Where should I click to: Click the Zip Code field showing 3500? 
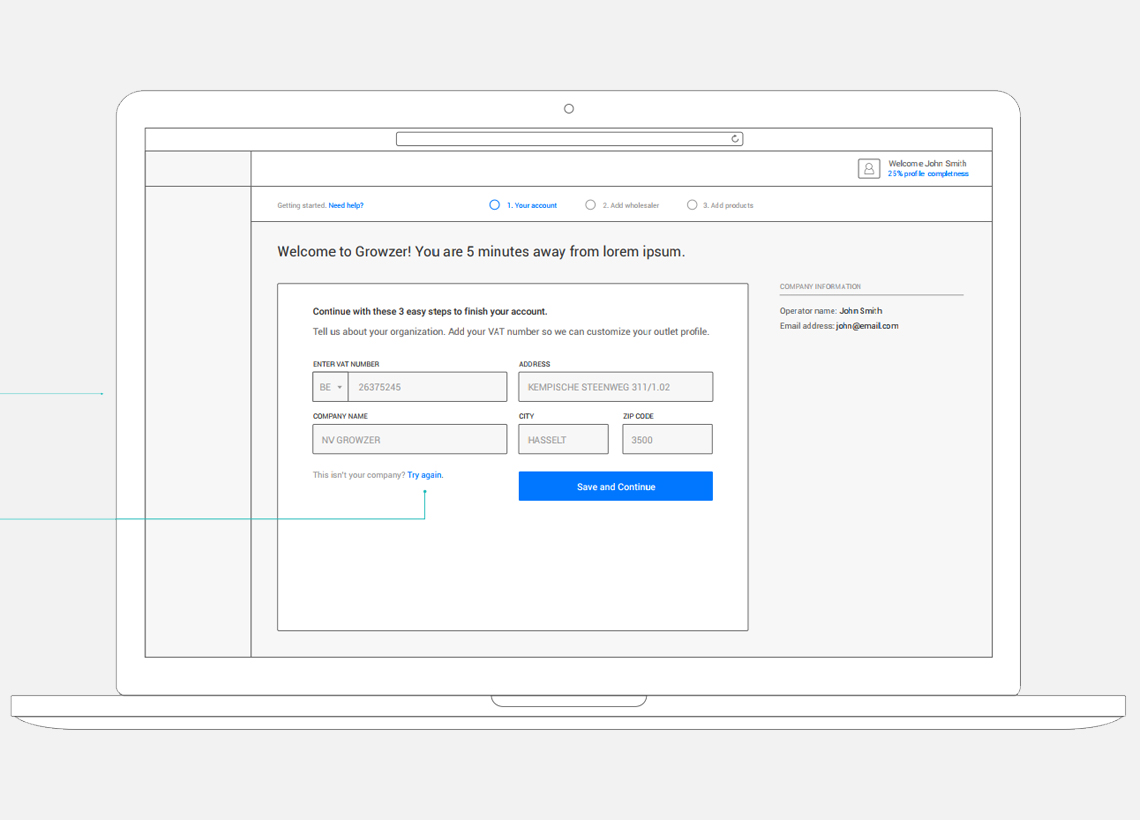[x=667, y=439]
